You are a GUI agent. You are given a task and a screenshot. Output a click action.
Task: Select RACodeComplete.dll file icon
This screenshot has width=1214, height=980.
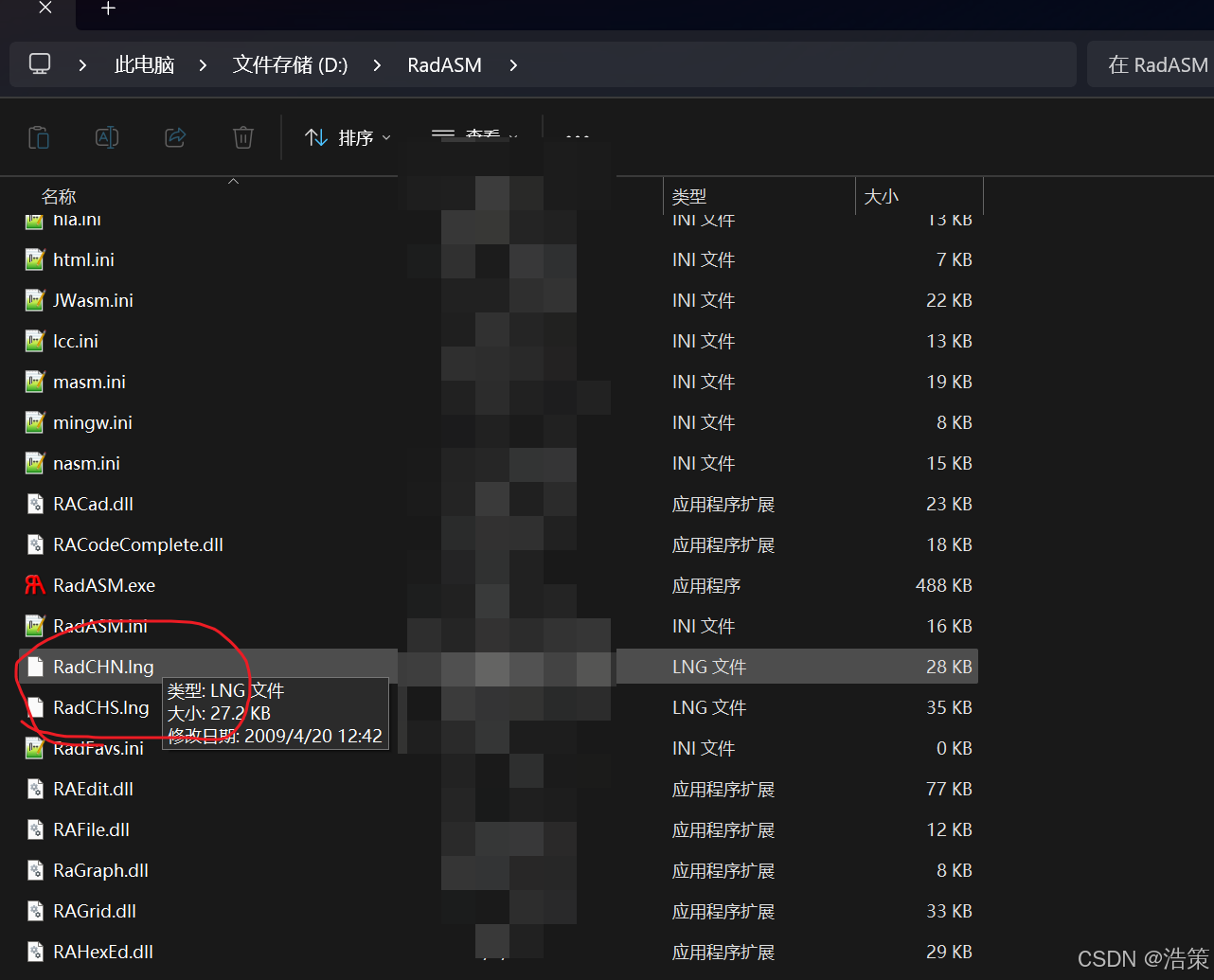coord(35,544)
